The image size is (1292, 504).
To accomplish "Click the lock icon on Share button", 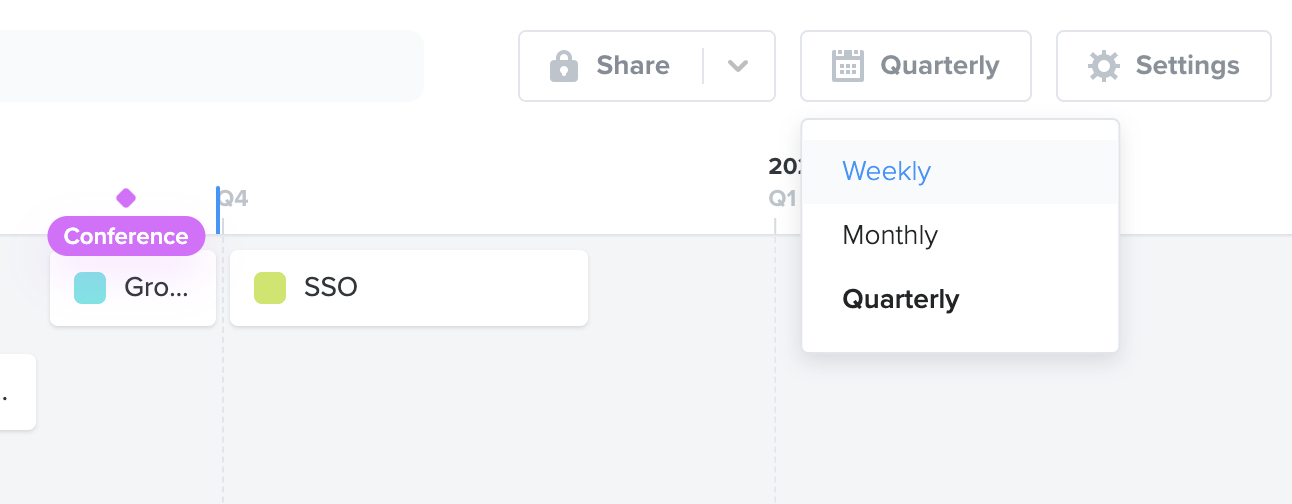I will tap(564, 66).
